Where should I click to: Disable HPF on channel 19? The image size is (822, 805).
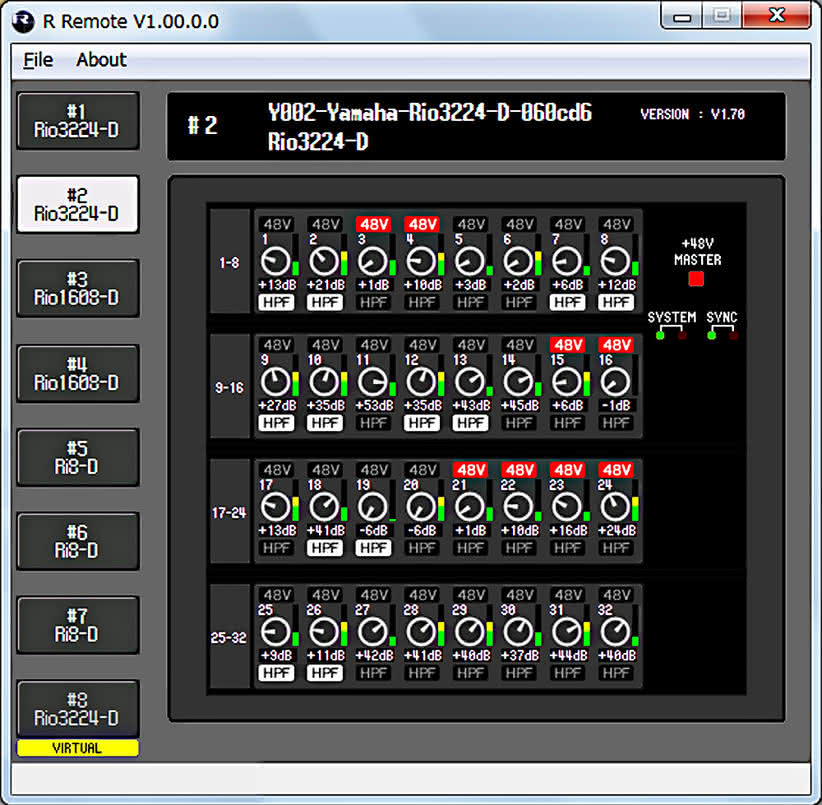(373, 548)
